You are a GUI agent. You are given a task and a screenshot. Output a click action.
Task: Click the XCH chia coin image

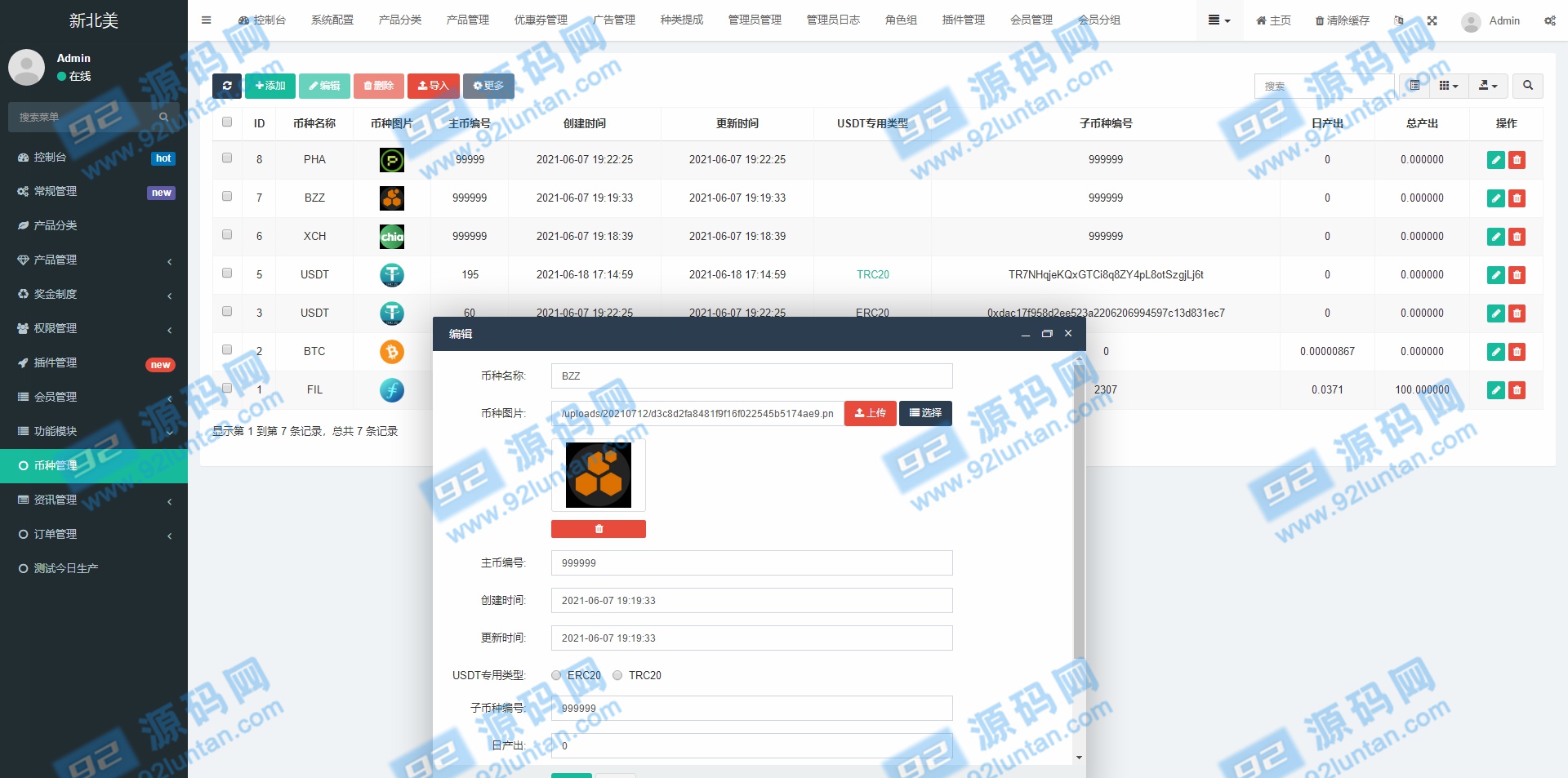tap(392, 237)
